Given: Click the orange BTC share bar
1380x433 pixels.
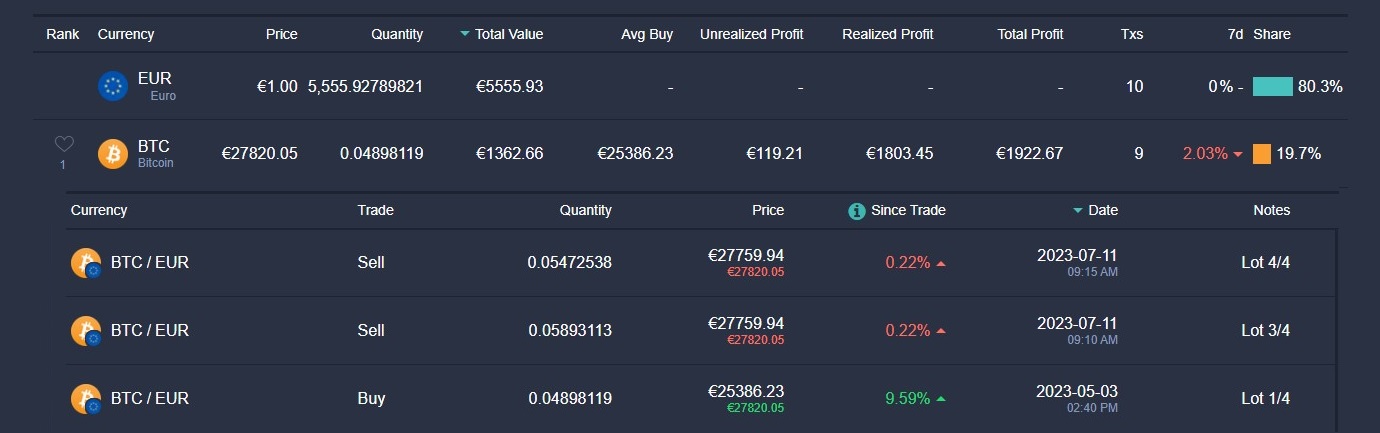Looking at the screenshot, I should (1261, 154).
